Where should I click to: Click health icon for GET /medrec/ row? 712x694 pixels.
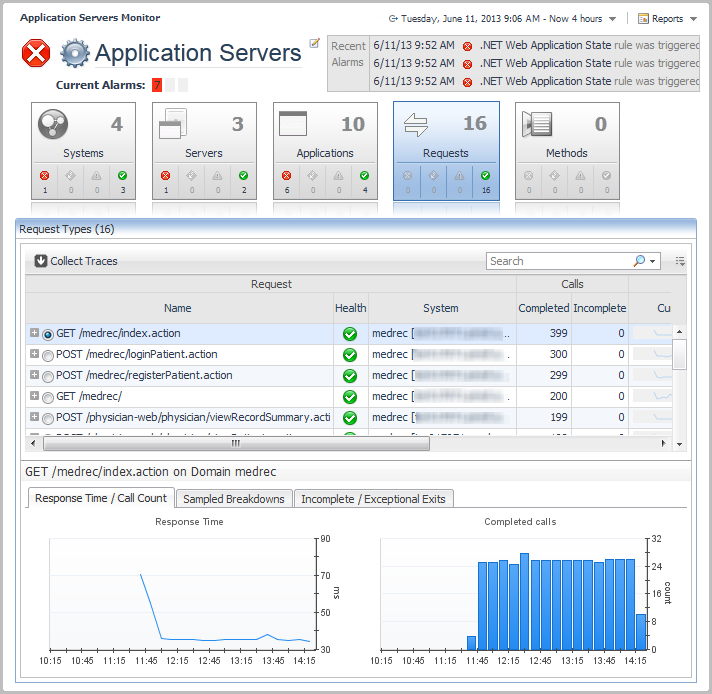(350, 397)
